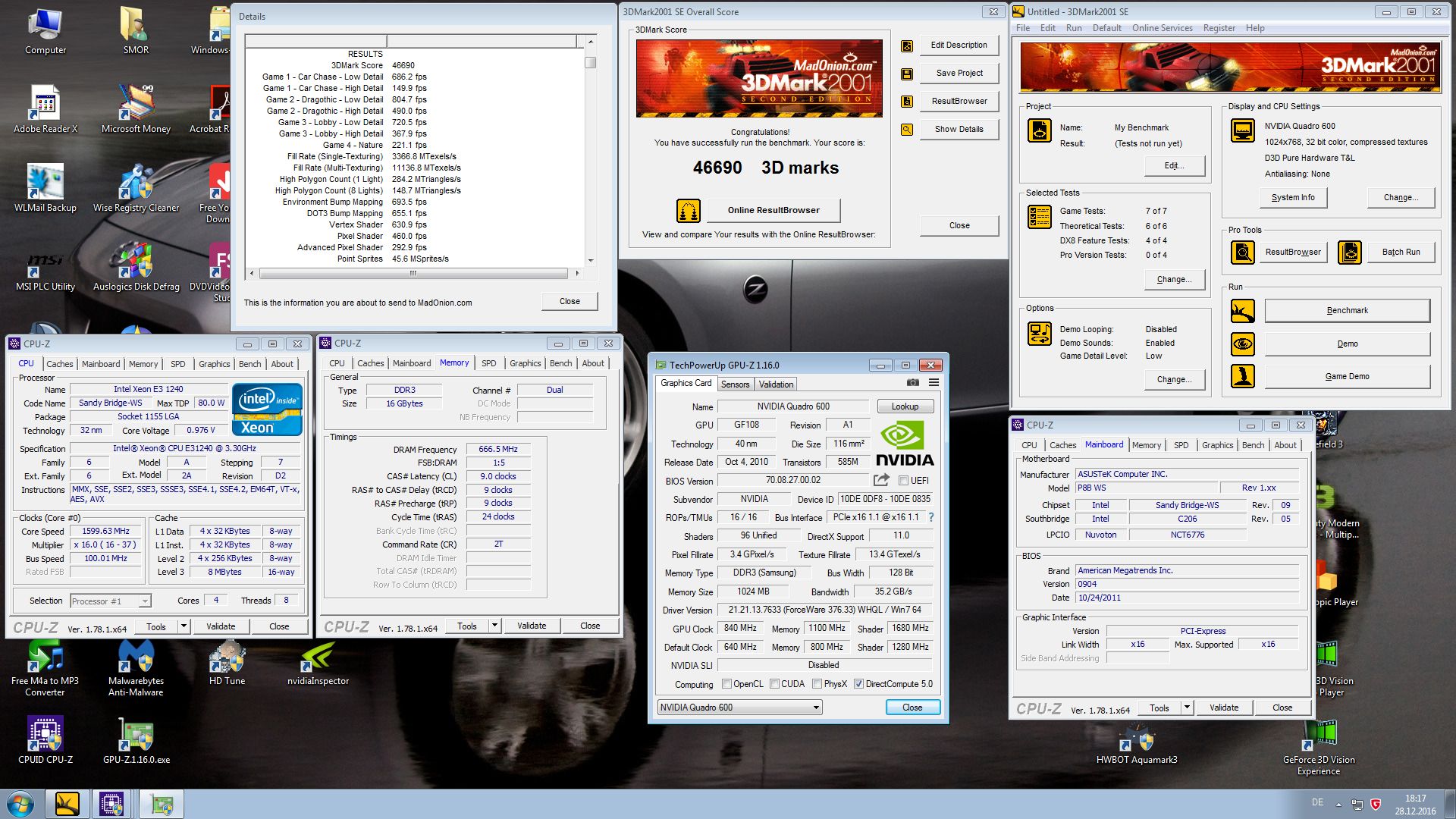
Task: Open the Run menu in 3DMark2001
Action: tap(1074, 28)
